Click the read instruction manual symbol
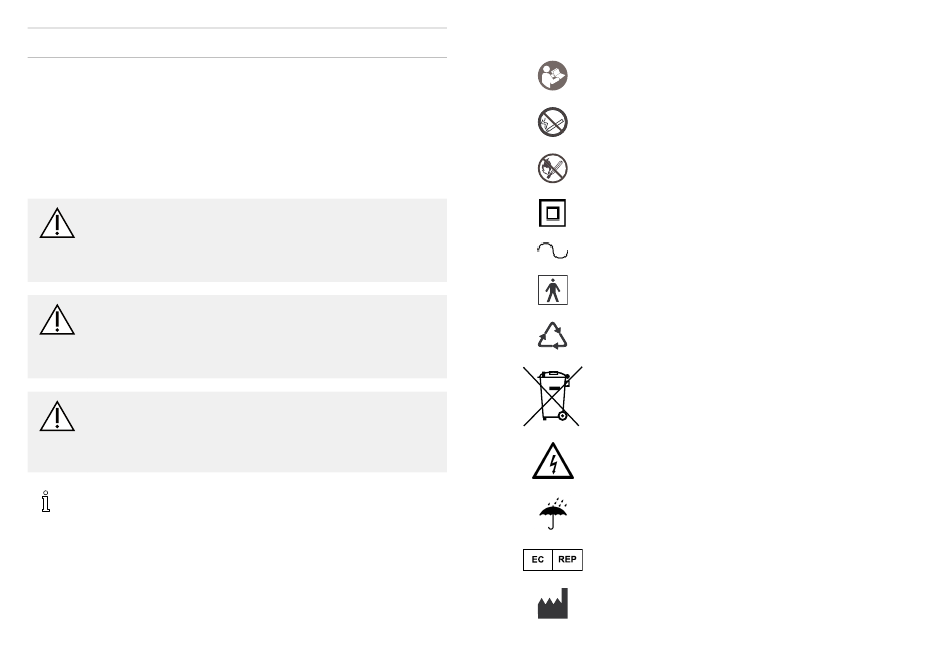Image resolution: width=950 pixels, height=657 pixels. pos(553,76)
